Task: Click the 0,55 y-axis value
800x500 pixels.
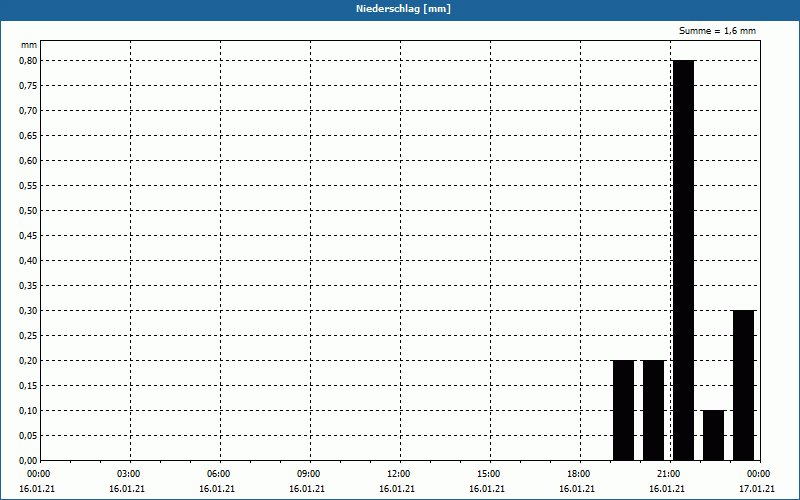Action: click(28, 186)
